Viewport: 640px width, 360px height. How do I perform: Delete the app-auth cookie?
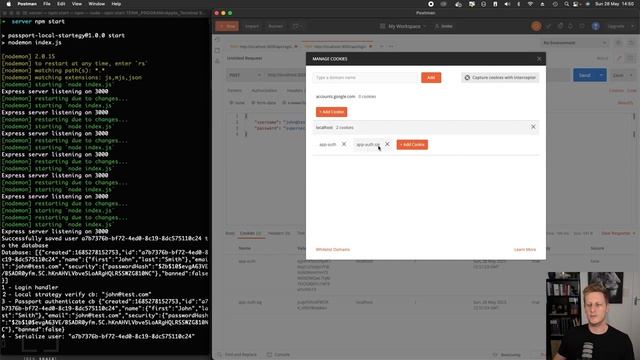tap(344, 144)
